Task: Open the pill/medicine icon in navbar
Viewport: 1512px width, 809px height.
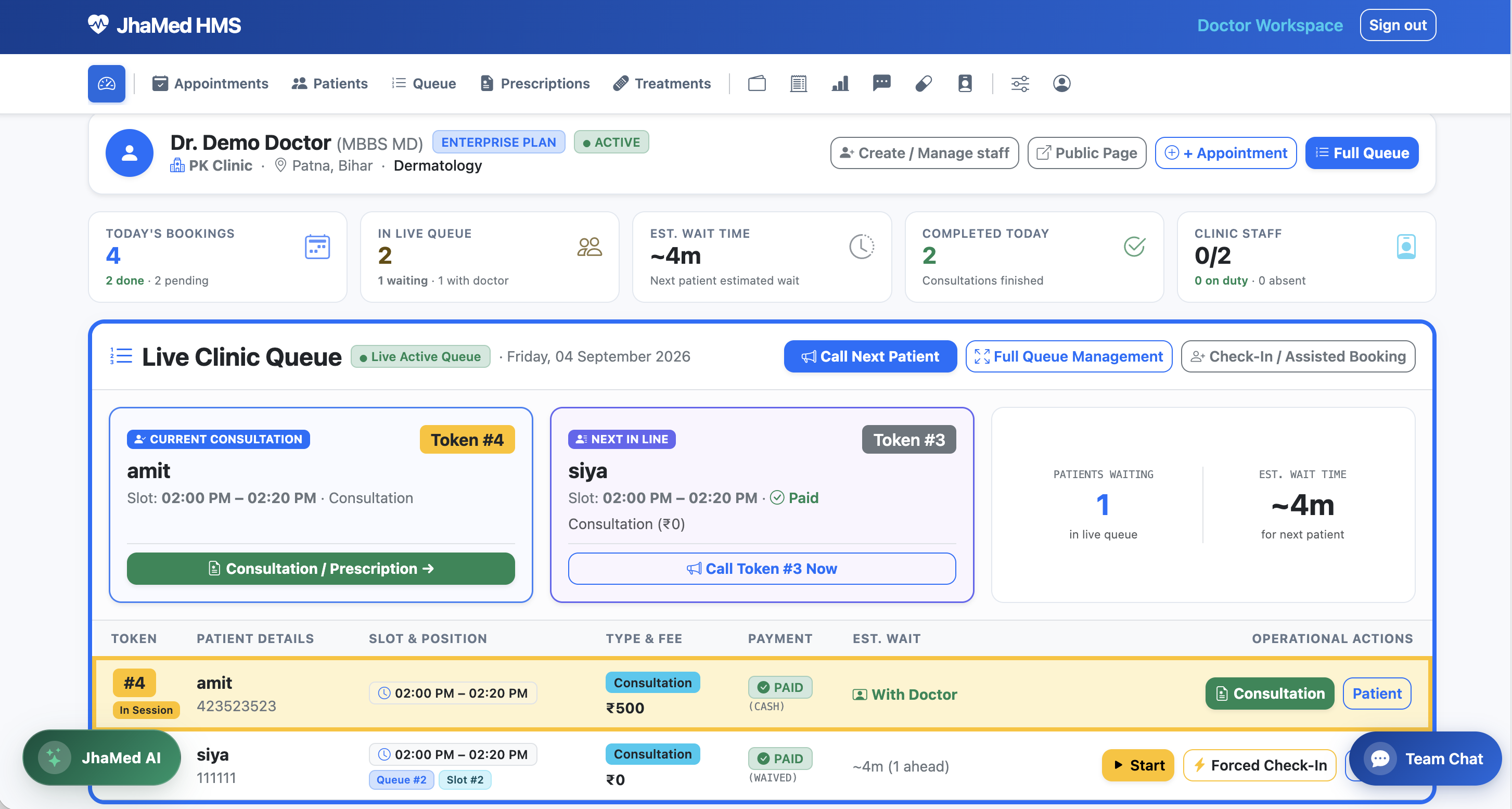Action: (x=924, y=83)
